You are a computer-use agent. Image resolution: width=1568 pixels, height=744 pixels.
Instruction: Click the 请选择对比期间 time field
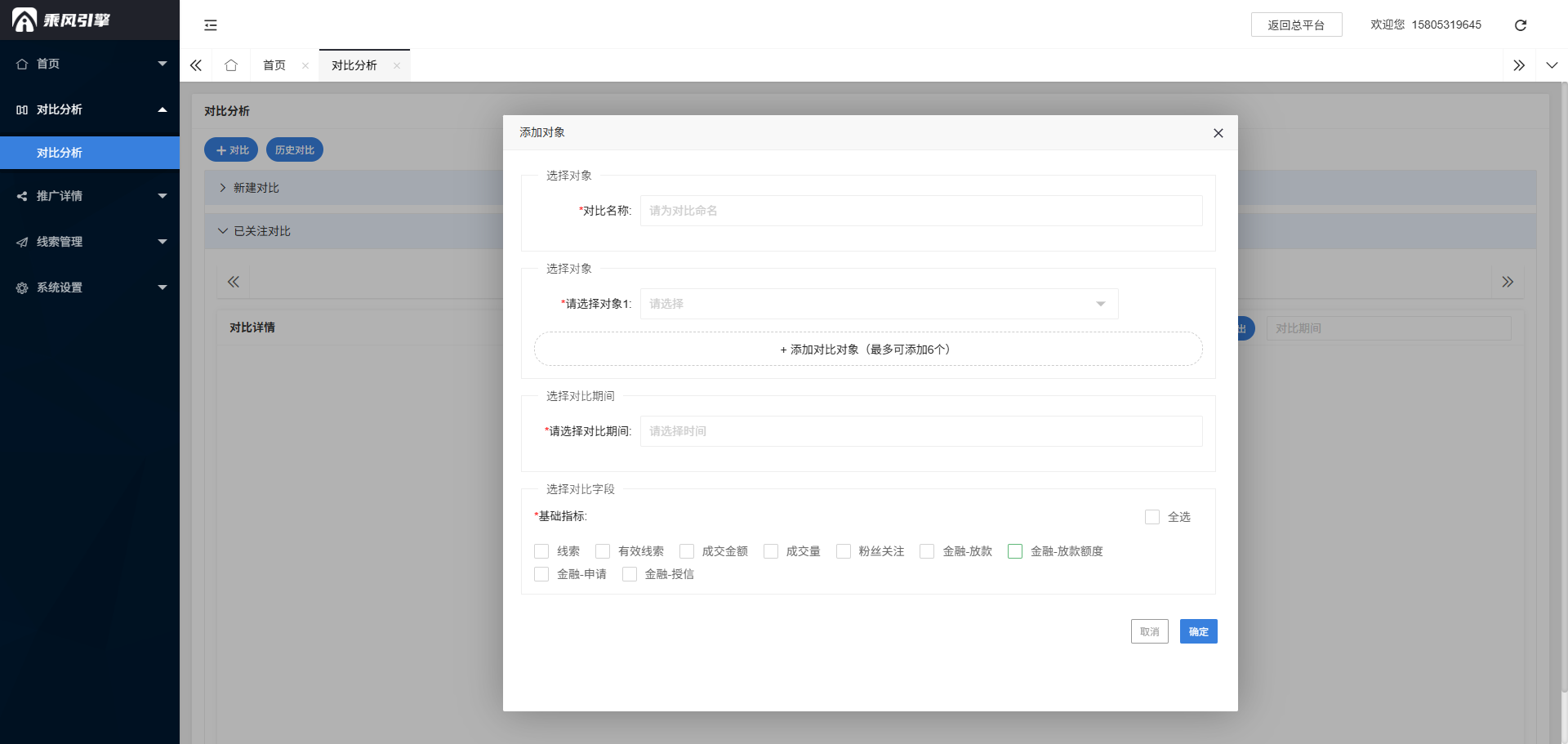coord(920,431)
